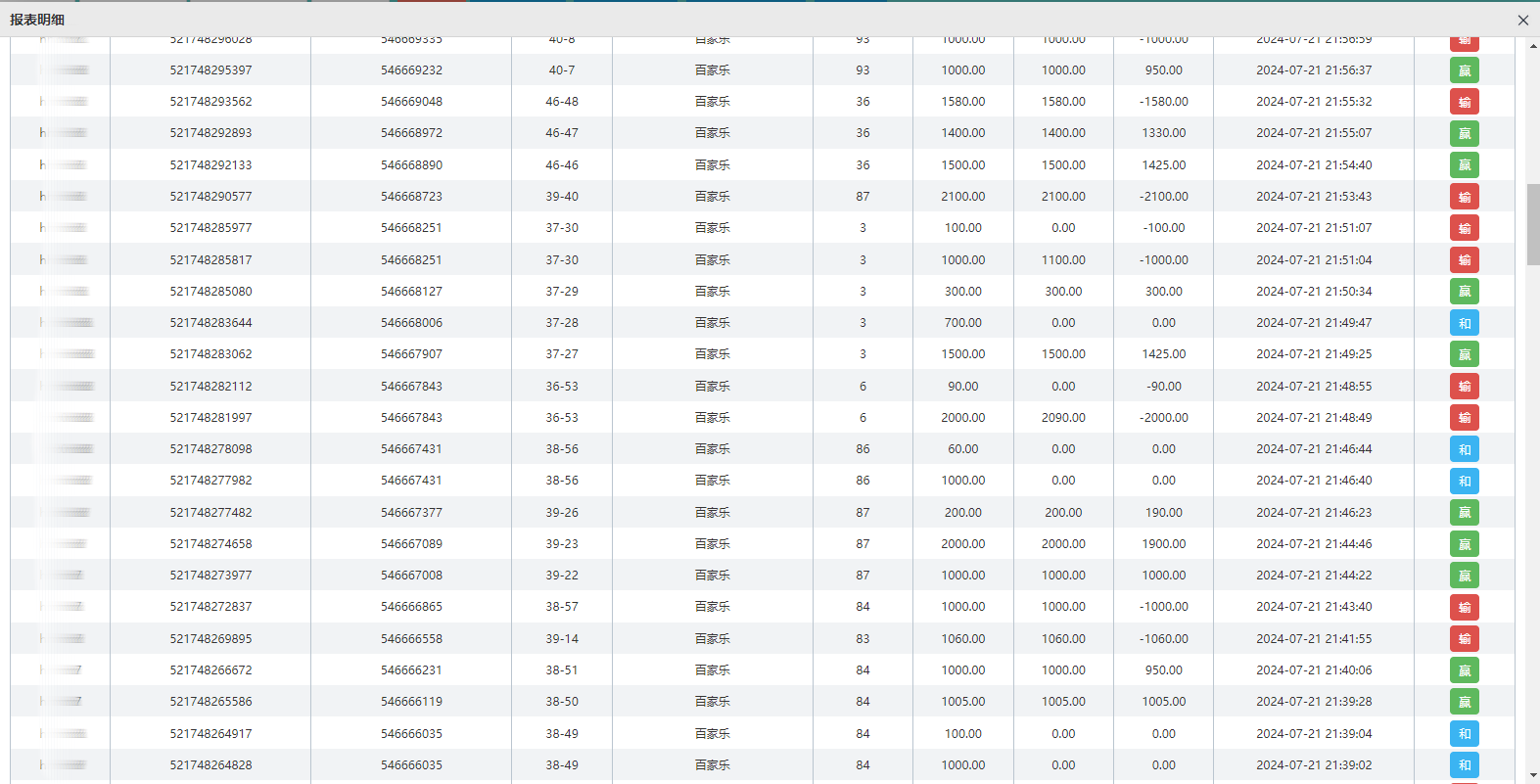Click the 报表明细 dialog title
Screen dimensions: 1540x784
(x=37, y=20)
